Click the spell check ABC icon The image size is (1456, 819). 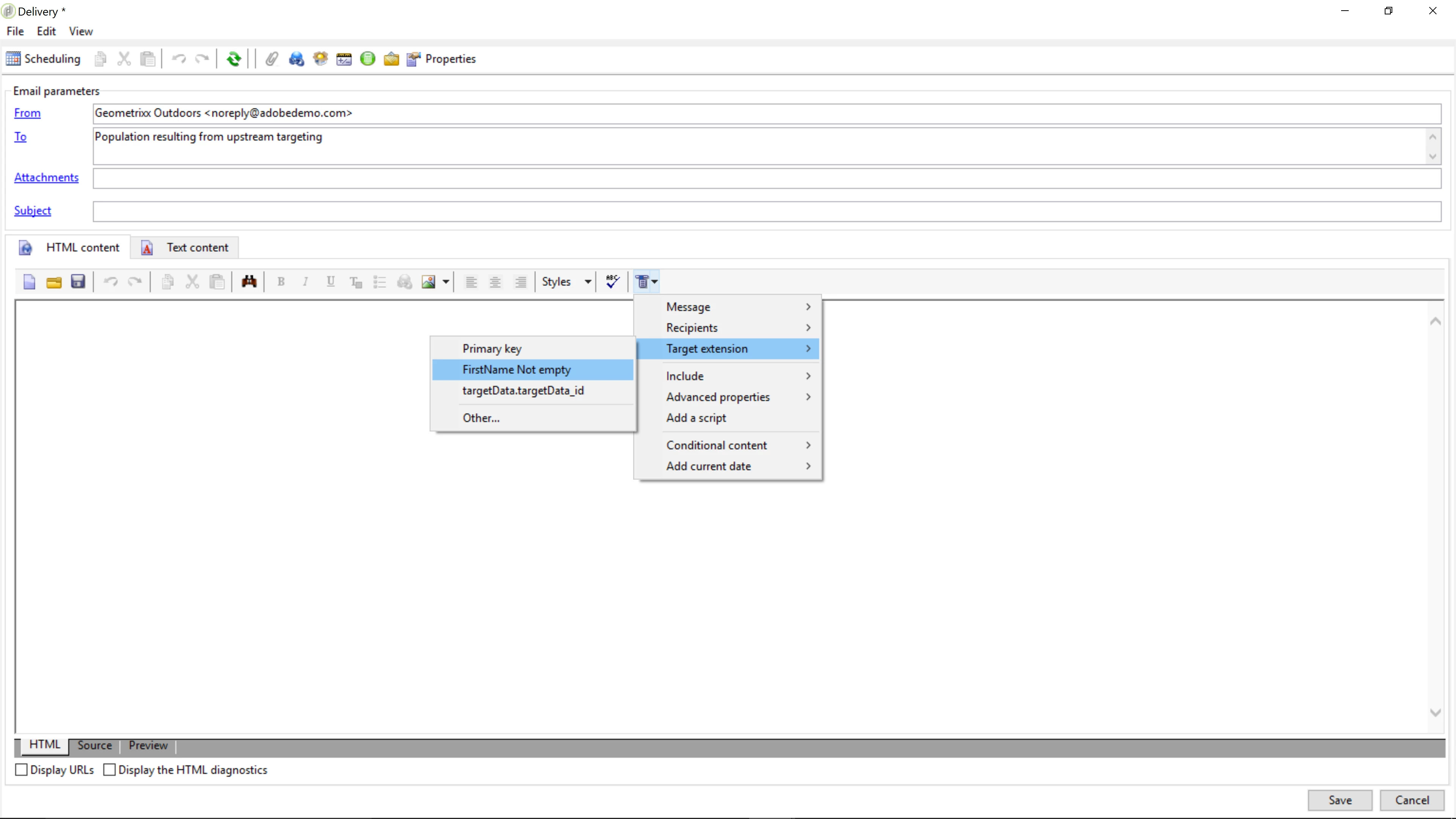pos(612,281)
